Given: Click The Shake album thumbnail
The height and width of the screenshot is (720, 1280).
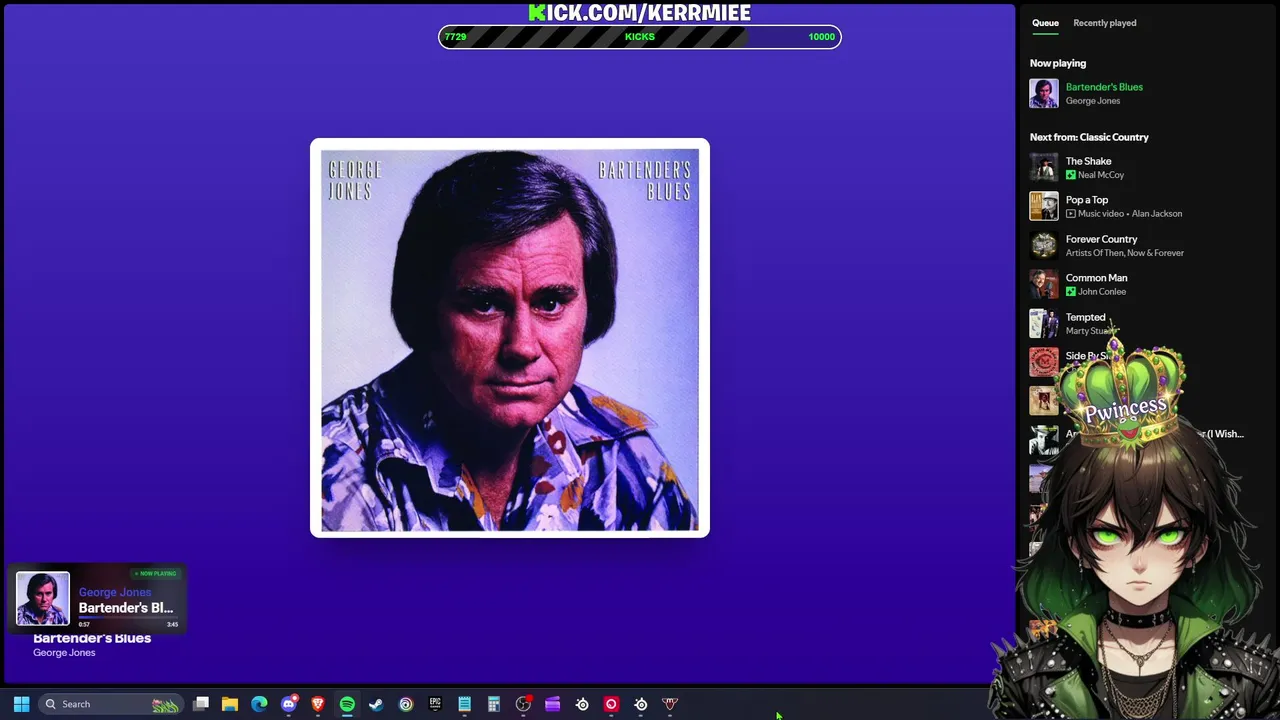Looking at the screenshot, I should (1044, 167).
